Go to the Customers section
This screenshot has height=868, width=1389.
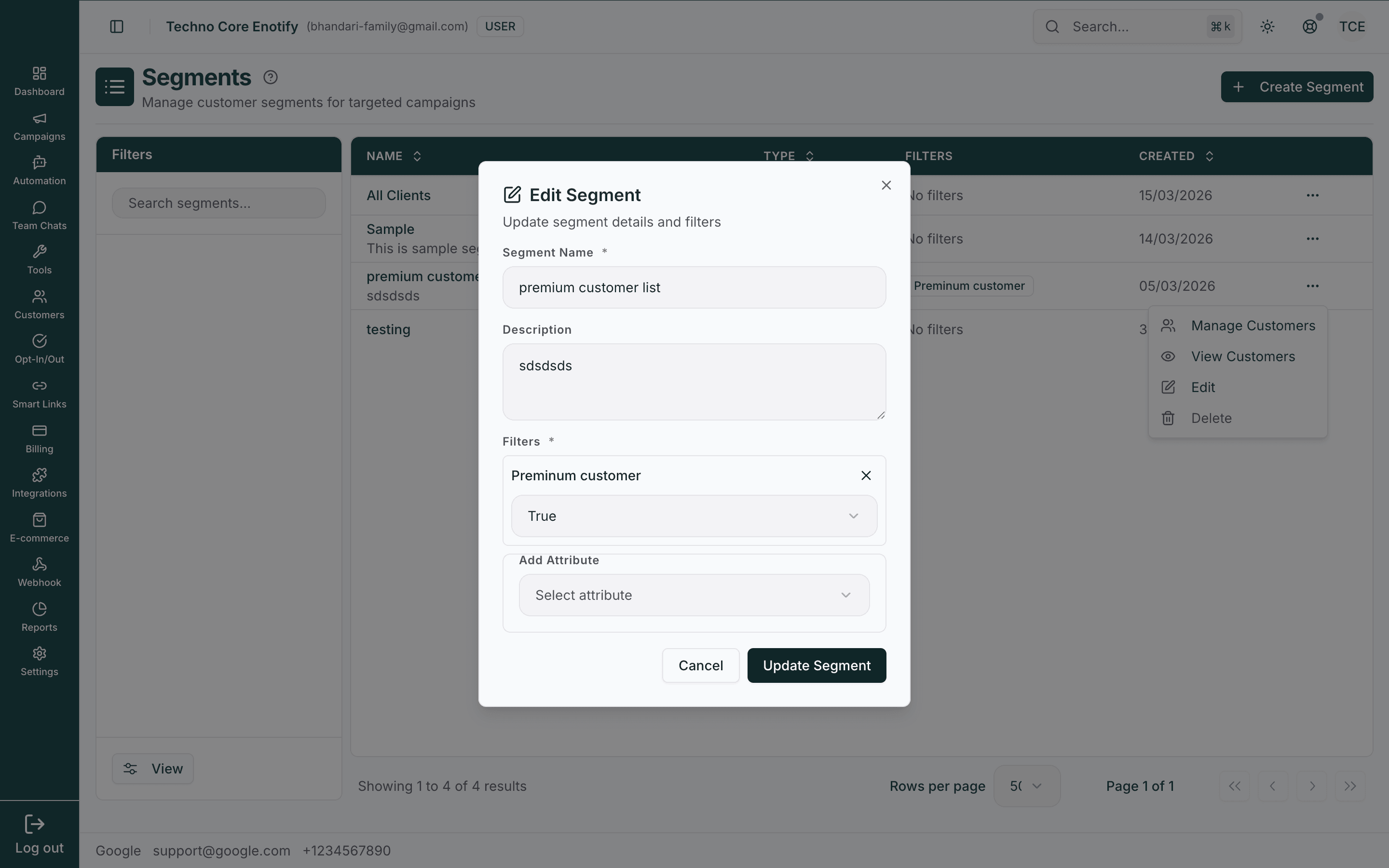[39, 304]
